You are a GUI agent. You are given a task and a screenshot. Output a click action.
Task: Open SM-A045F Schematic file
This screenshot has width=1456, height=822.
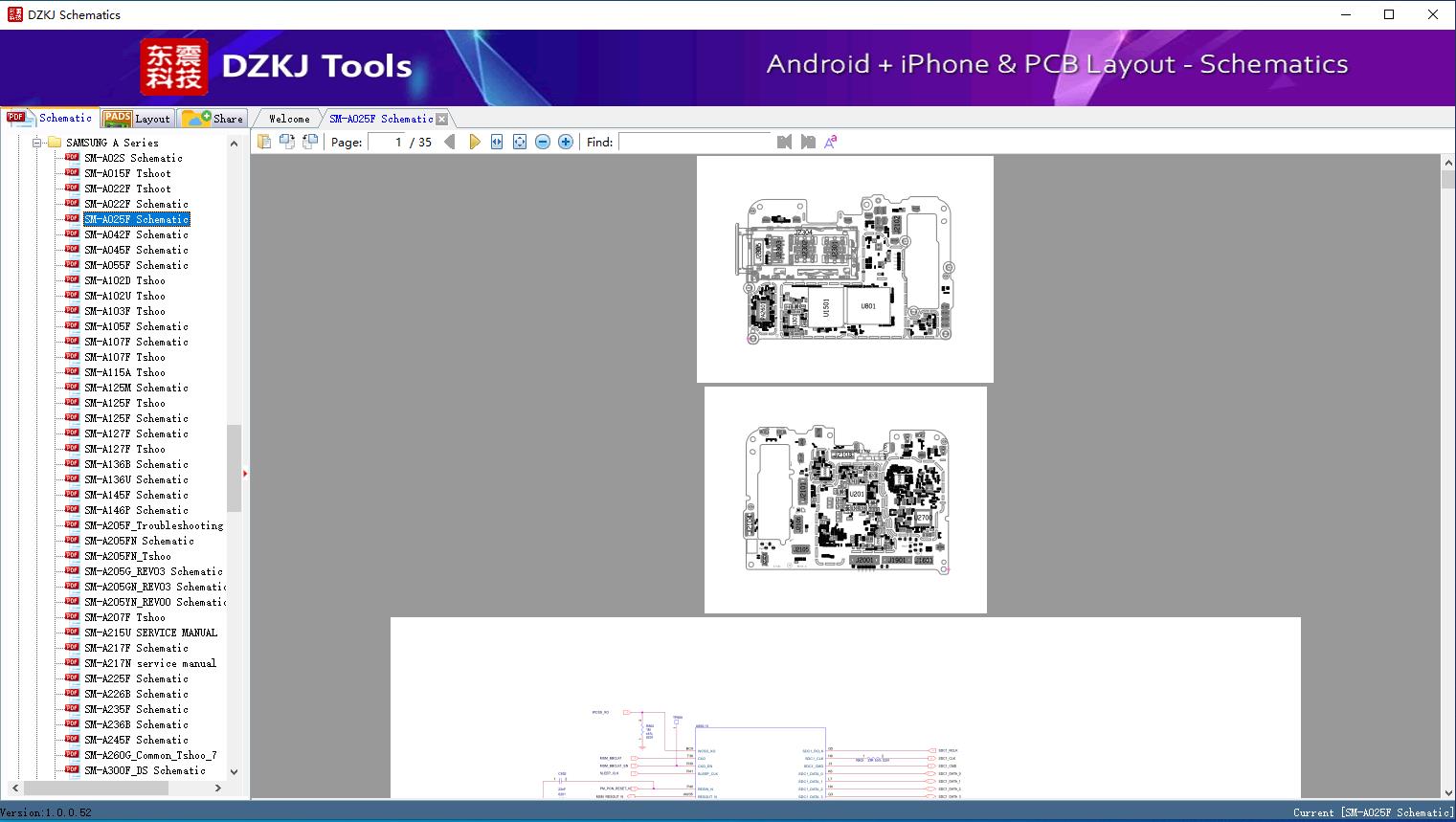(136, 250)
